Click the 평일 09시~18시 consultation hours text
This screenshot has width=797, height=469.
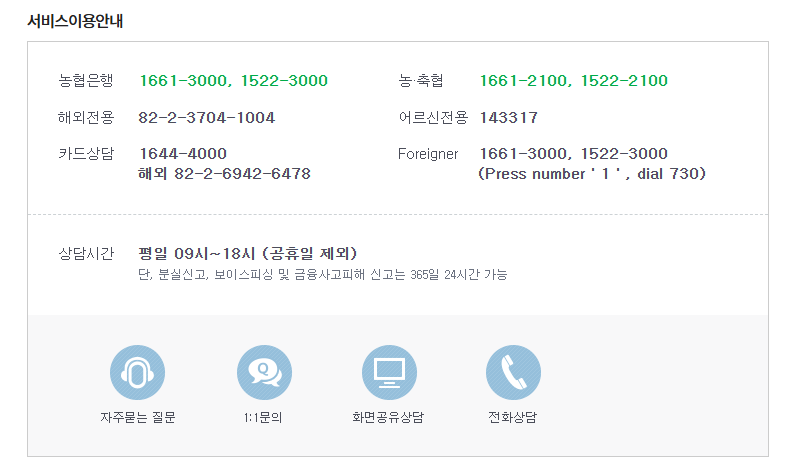(247, 253)
